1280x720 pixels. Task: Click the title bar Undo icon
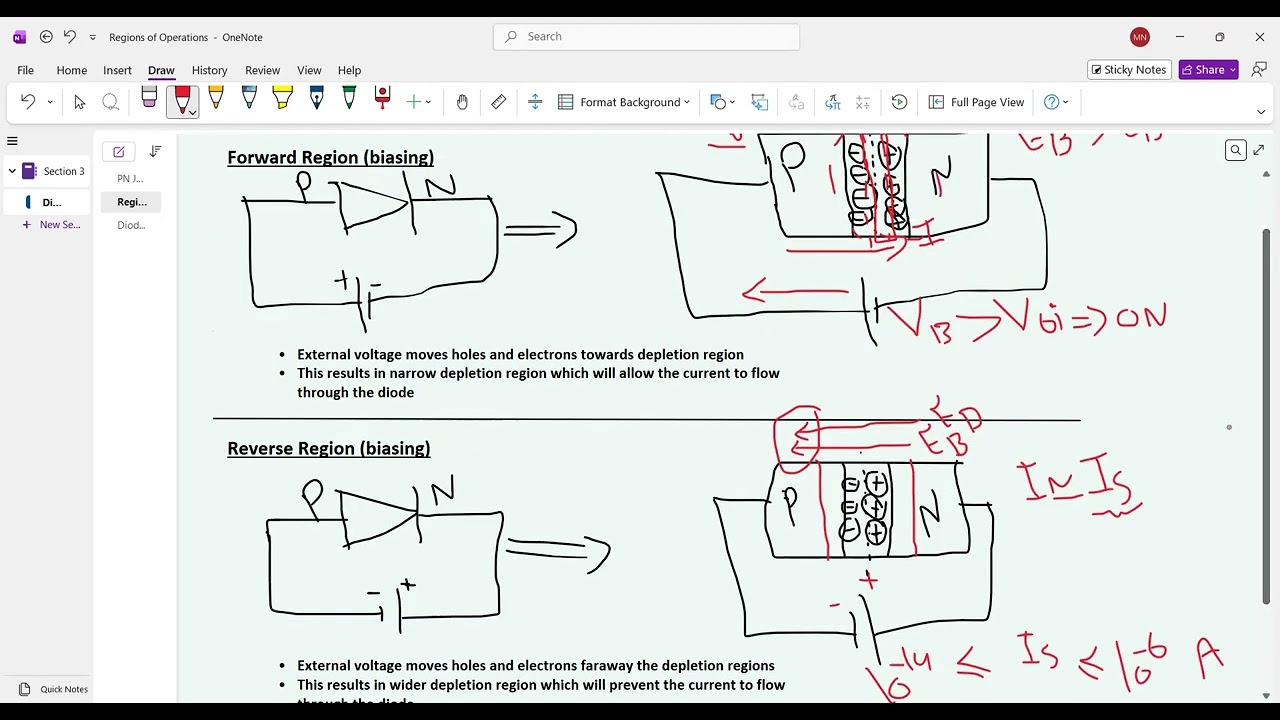[x=70, y=37]
